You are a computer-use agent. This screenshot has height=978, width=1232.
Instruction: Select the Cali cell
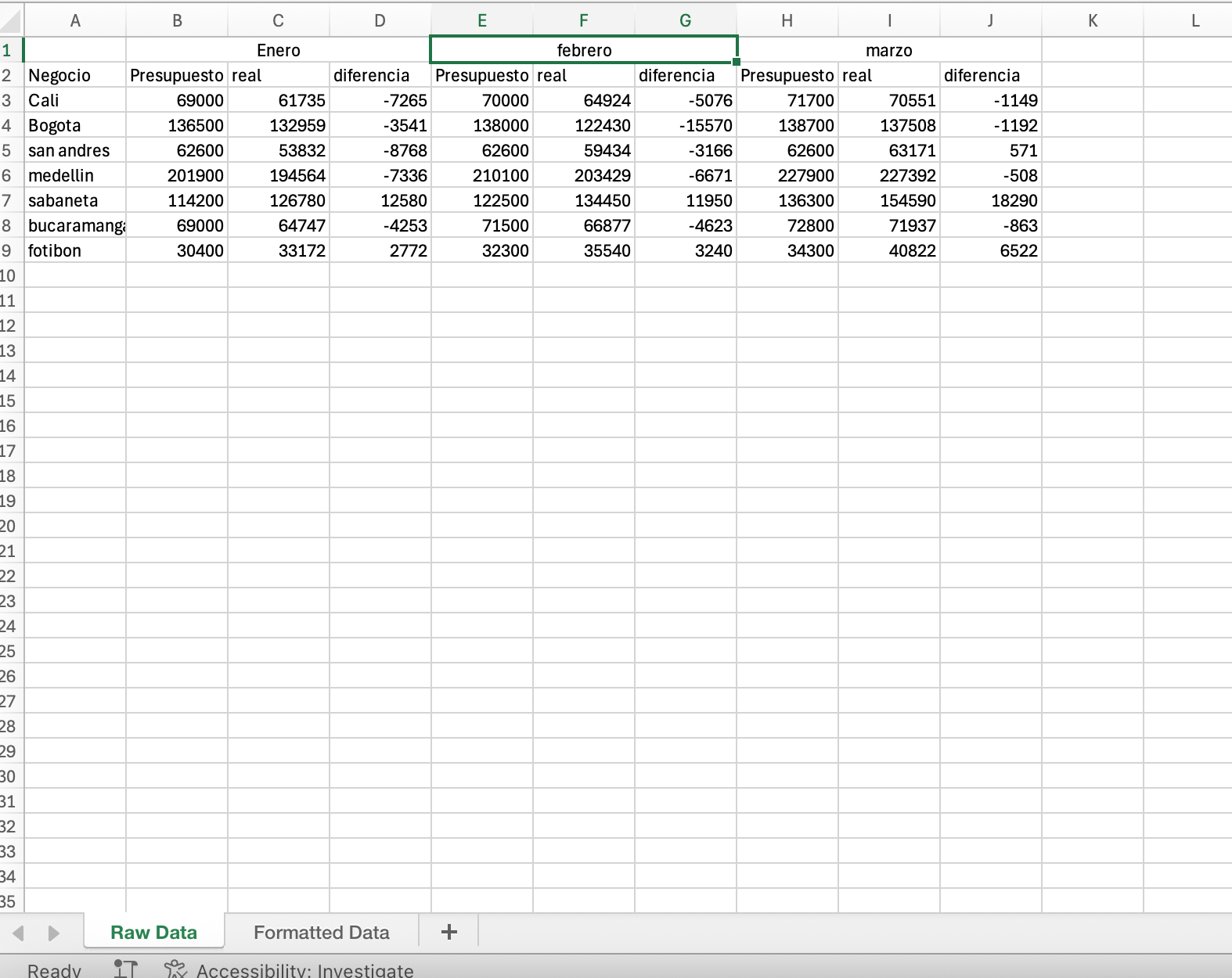click(75, 100)
